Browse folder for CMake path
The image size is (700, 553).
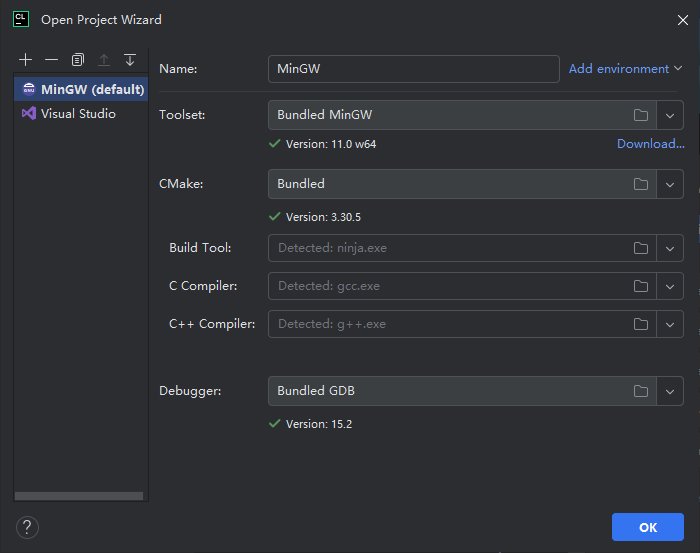[x=641, y=184]
